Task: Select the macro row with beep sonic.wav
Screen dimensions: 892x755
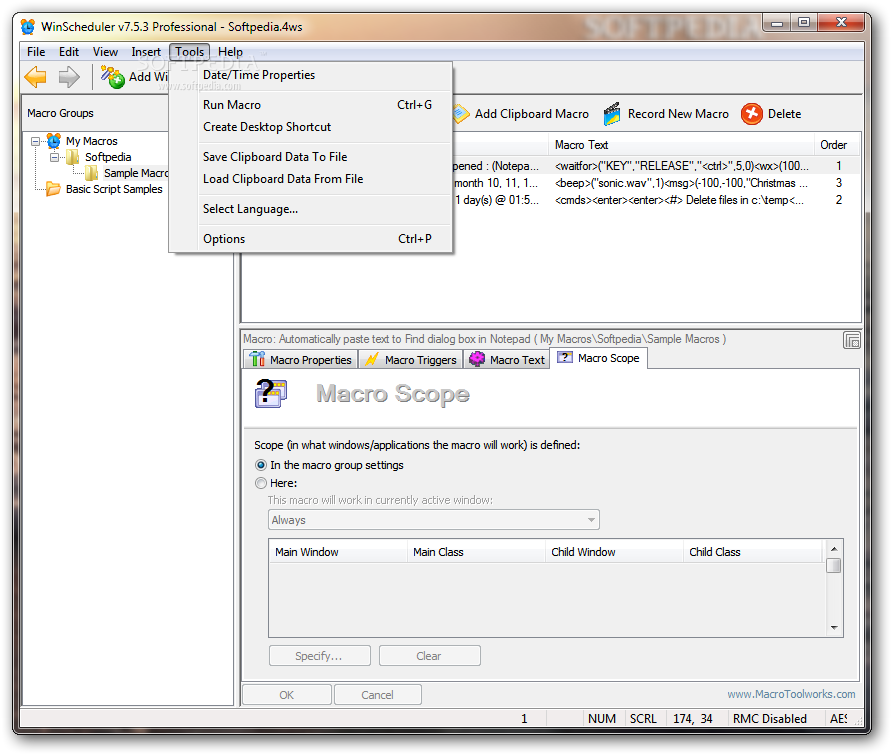Action: pos(656,183)
